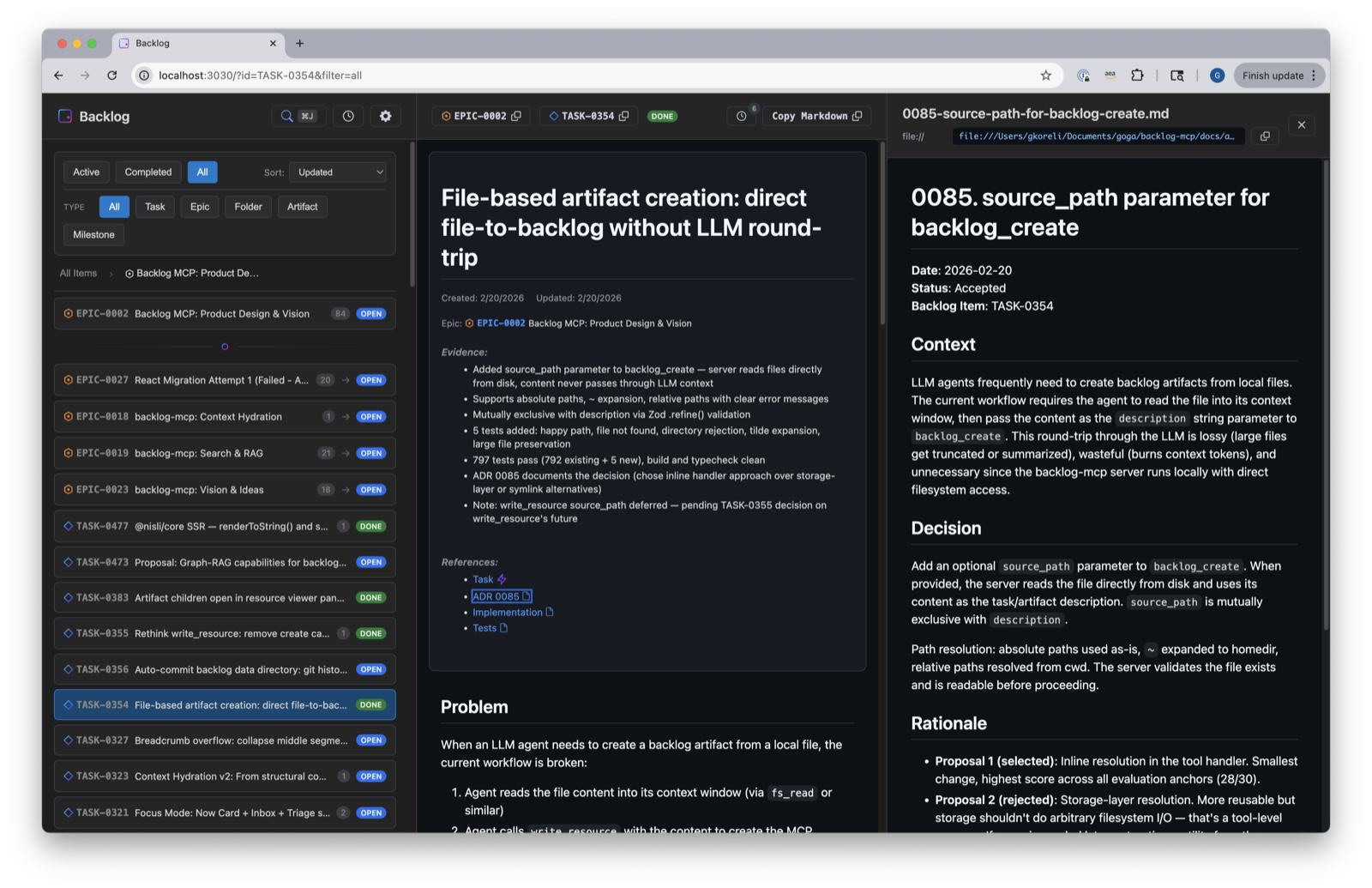Switch to the Completed filter
1372x888 pixels.
coord(148,172)
